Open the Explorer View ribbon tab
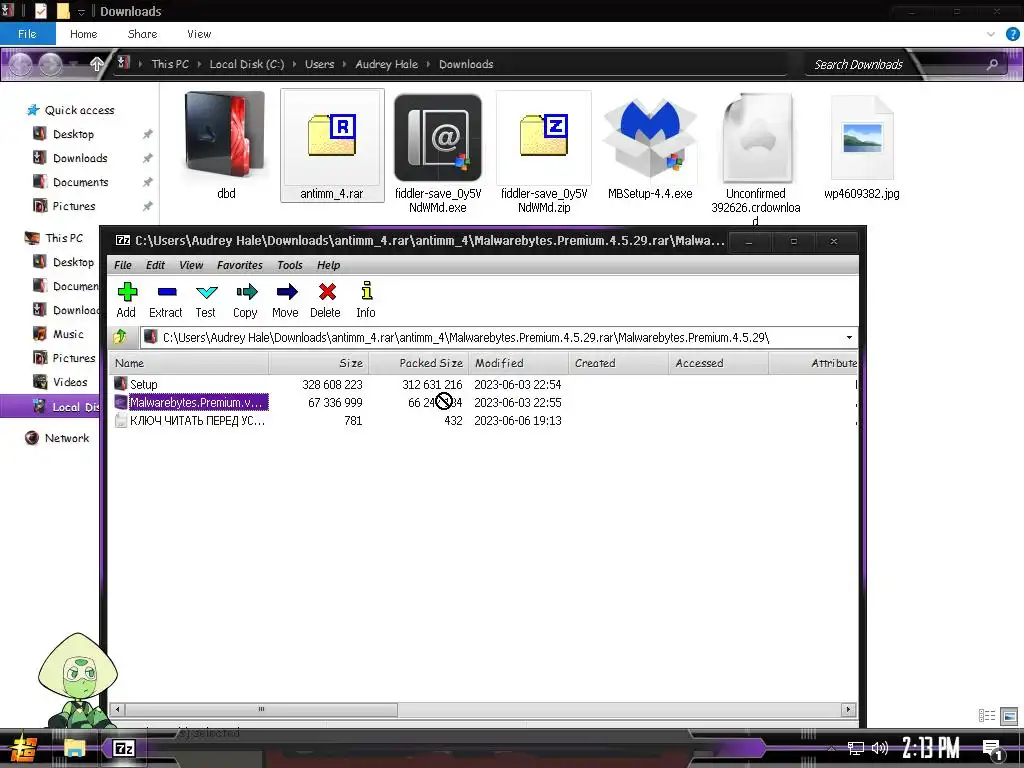The image size is (1024, 768). coord(199,34)
